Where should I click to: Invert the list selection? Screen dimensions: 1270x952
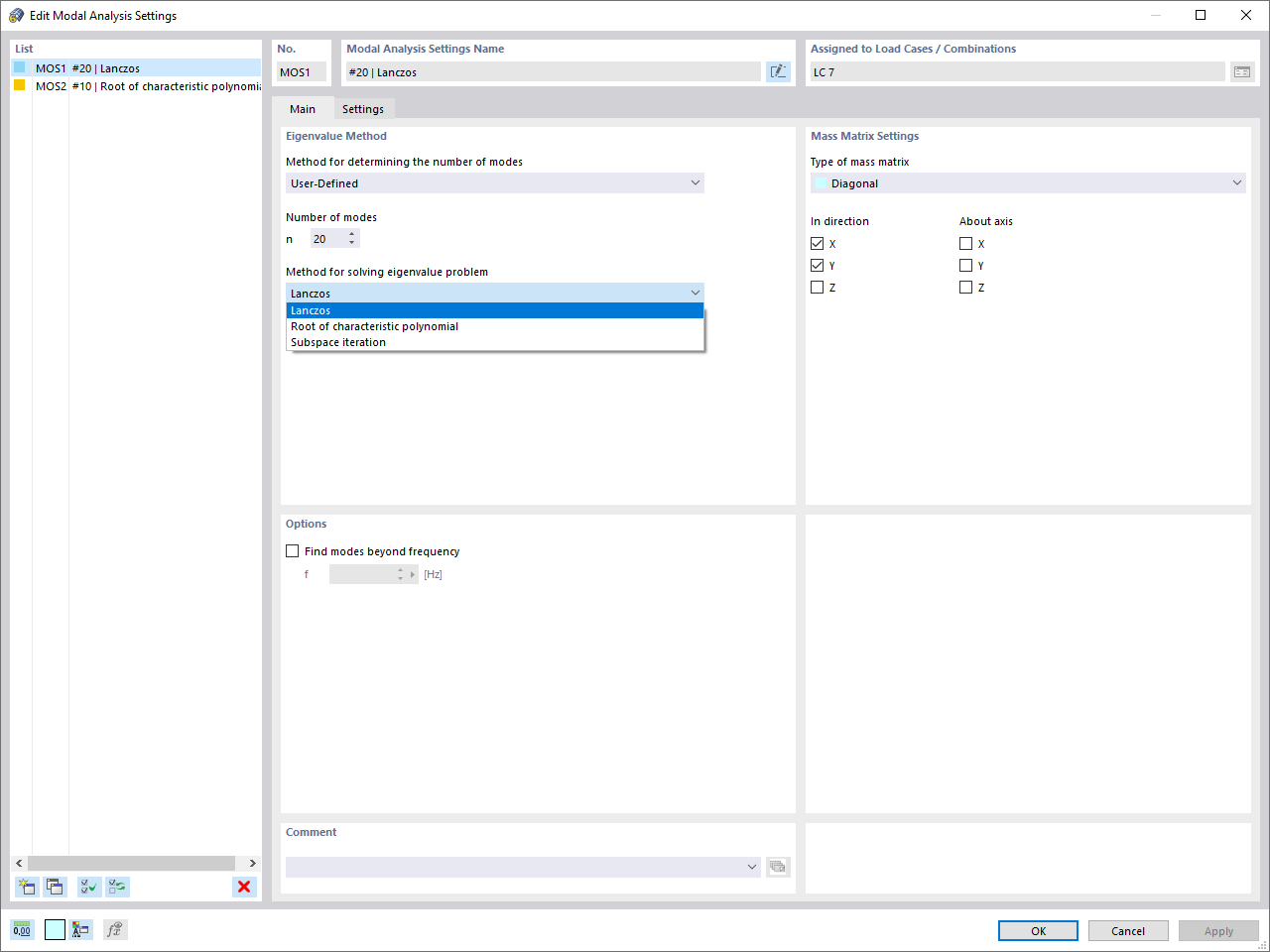117,887
